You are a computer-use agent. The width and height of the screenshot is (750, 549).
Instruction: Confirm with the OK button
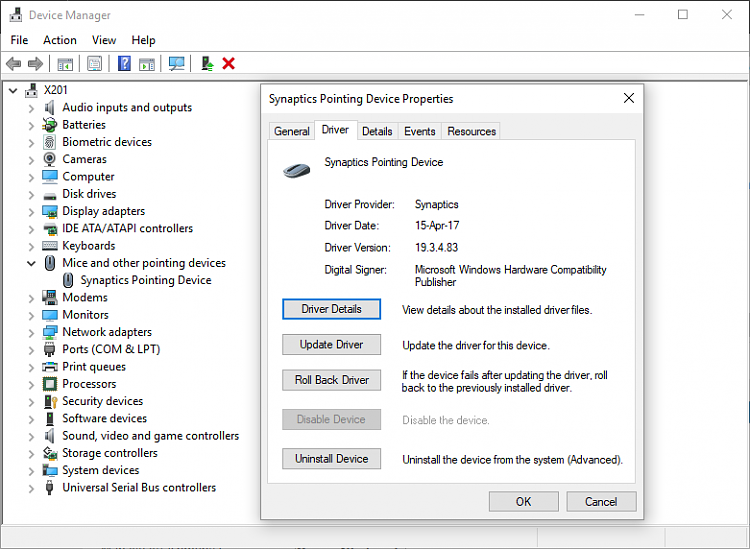click(x=523, y=502)
